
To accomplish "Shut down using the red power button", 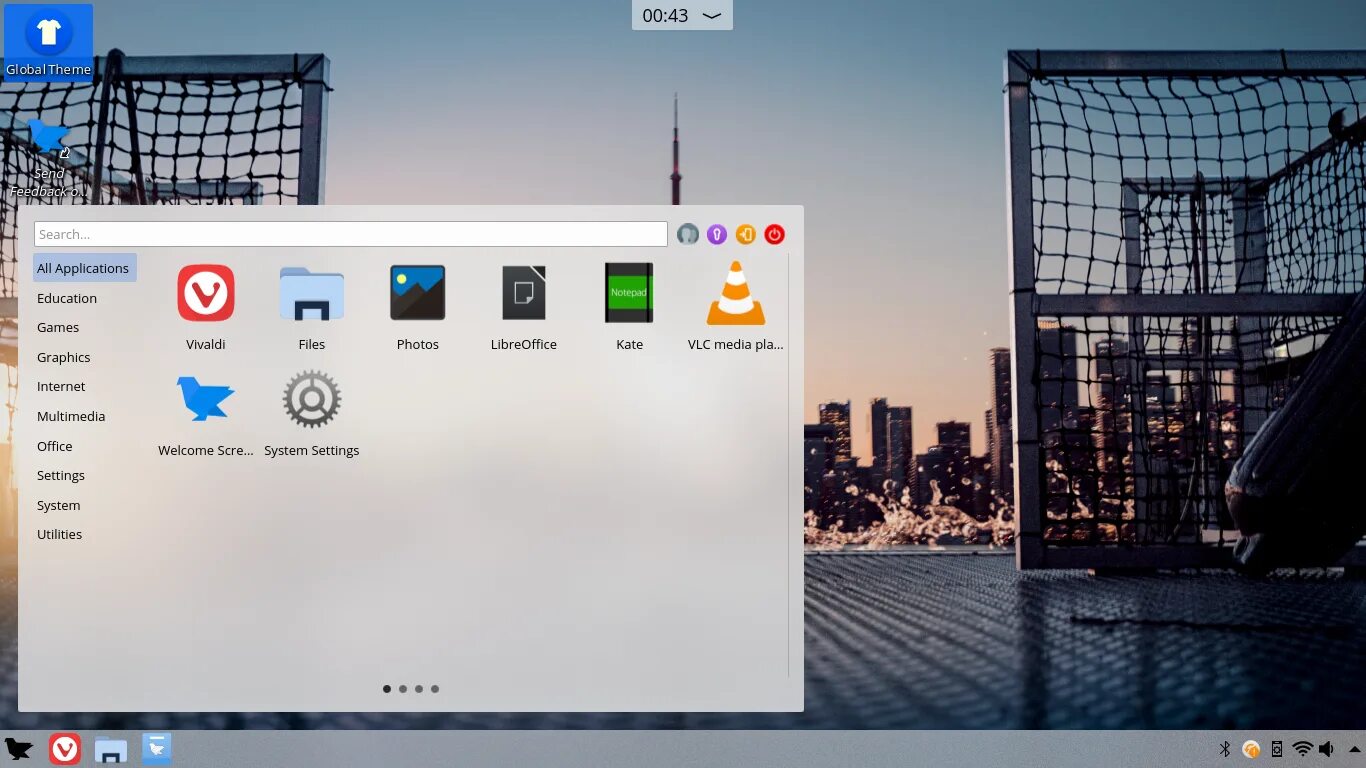I will [x=774, y=234].
